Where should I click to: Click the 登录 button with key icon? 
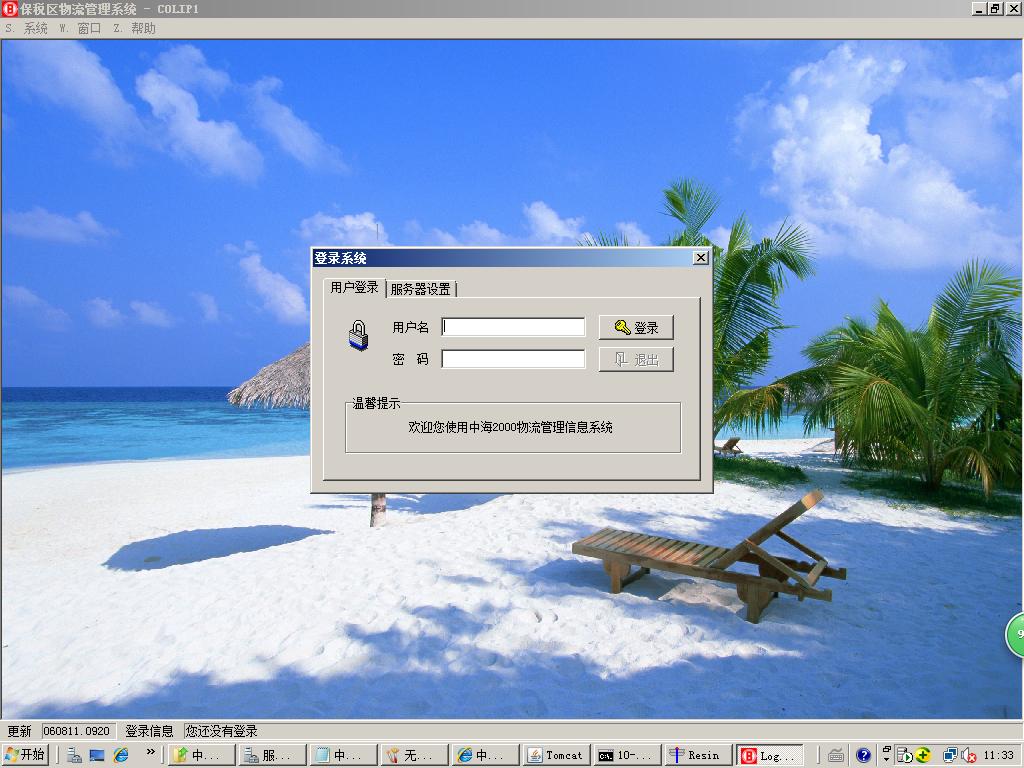[x=636, y=327]
